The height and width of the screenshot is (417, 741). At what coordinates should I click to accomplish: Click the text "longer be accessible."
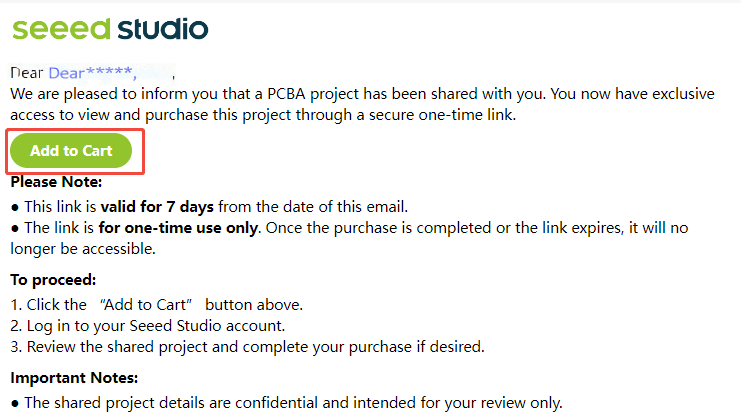point(83,249)
